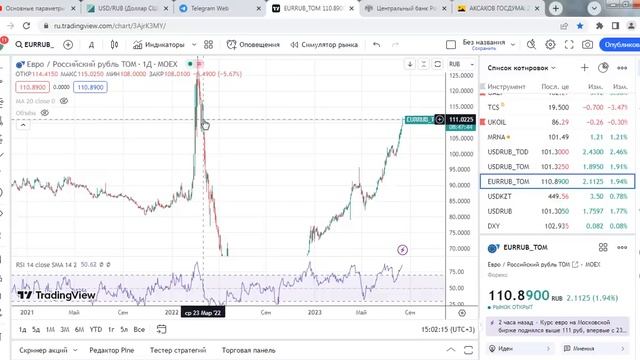Select the 5л time range
This screenshot has height=360, width=640.
coord(124,329)
